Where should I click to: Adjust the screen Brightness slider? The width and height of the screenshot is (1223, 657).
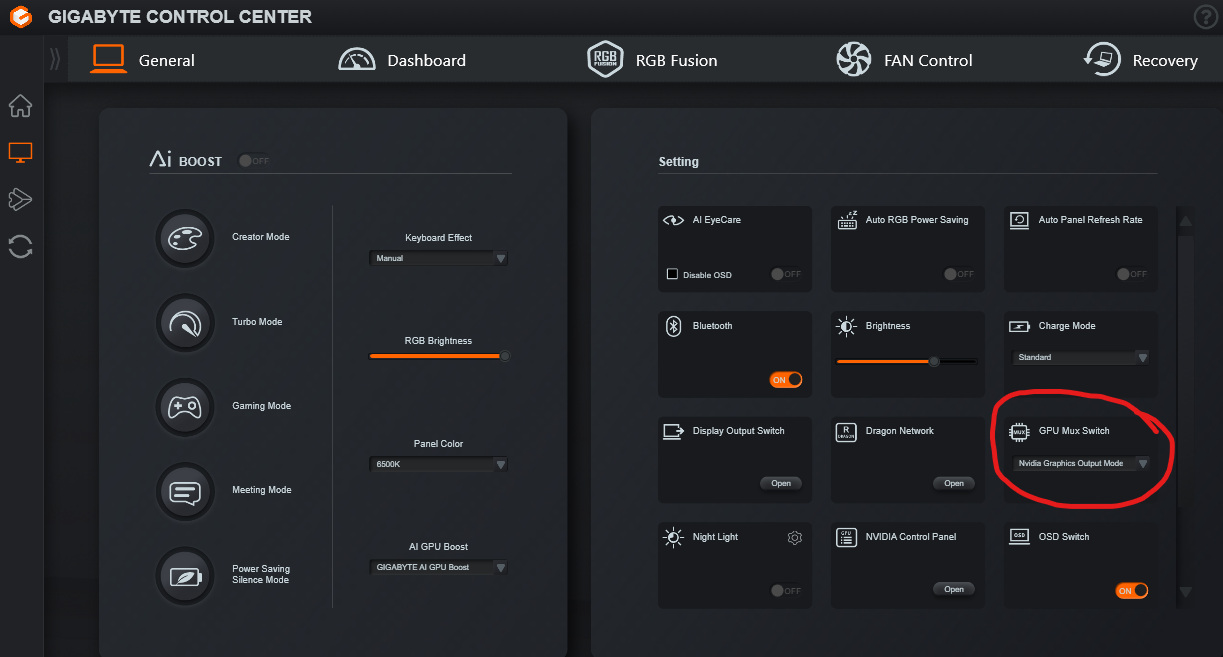[x=934, y=361]
